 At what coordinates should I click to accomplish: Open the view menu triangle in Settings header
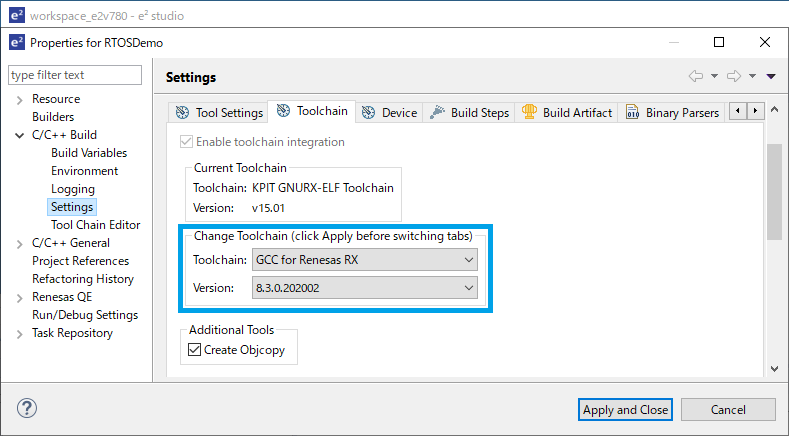(771, 77)
